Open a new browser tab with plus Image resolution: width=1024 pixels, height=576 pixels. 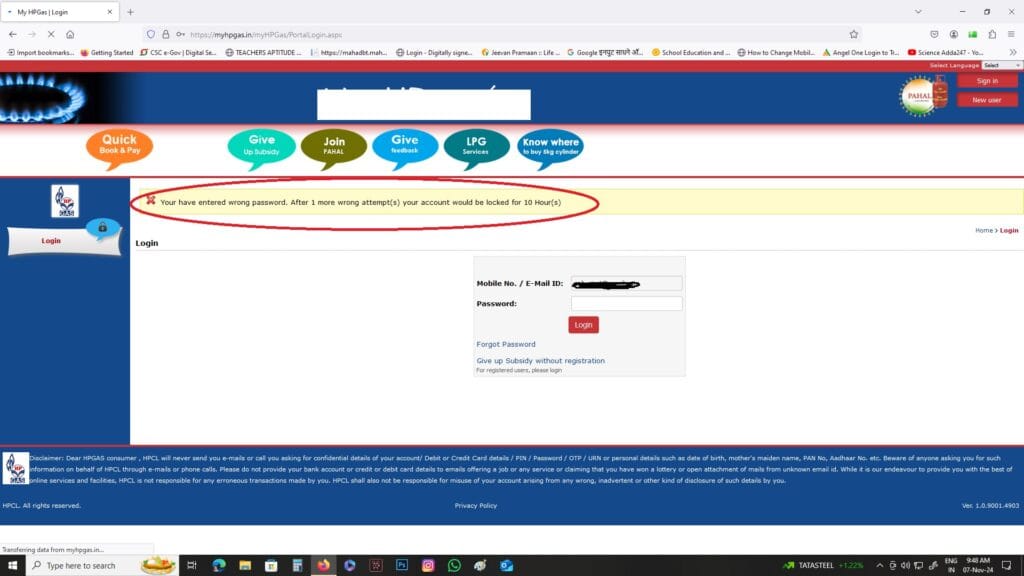point(131,12)
